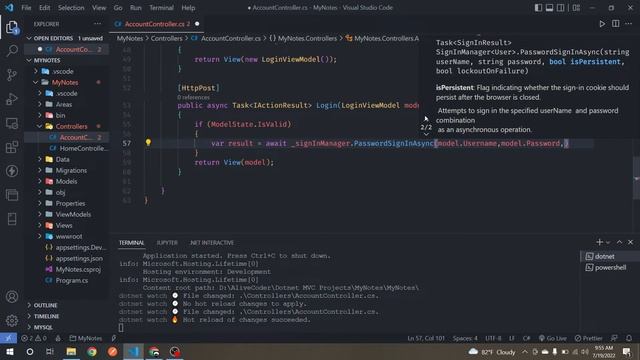Open the Search view in activity bar

(x=12, y=51)
